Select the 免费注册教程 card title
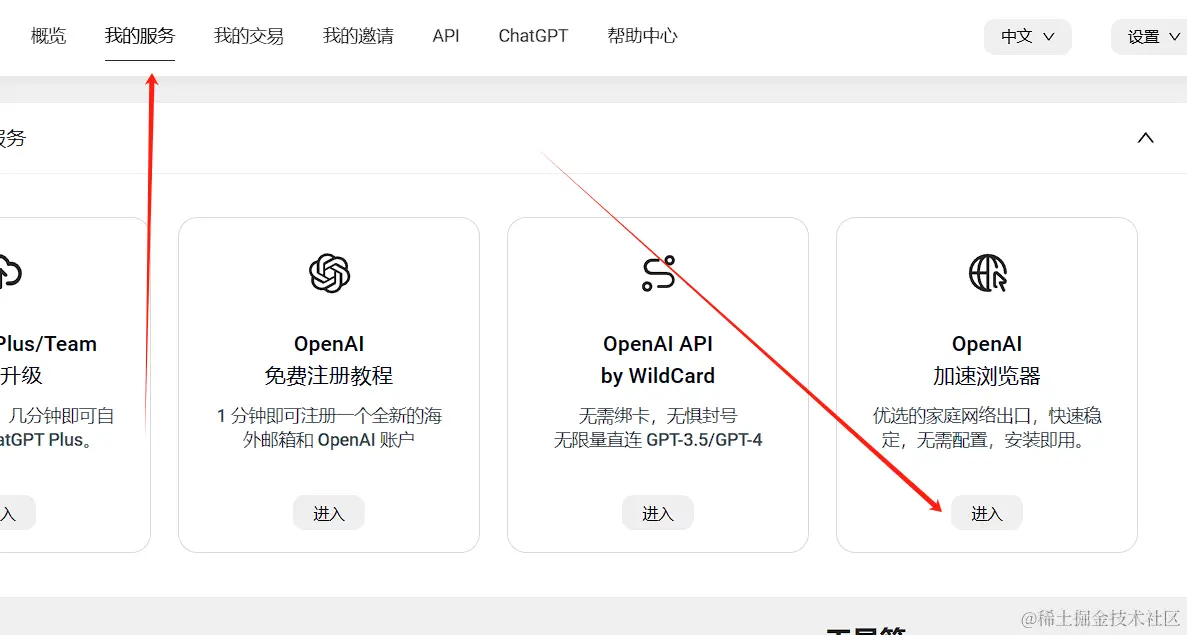Viewport: 1187px width, 635px height. (329, 375)
